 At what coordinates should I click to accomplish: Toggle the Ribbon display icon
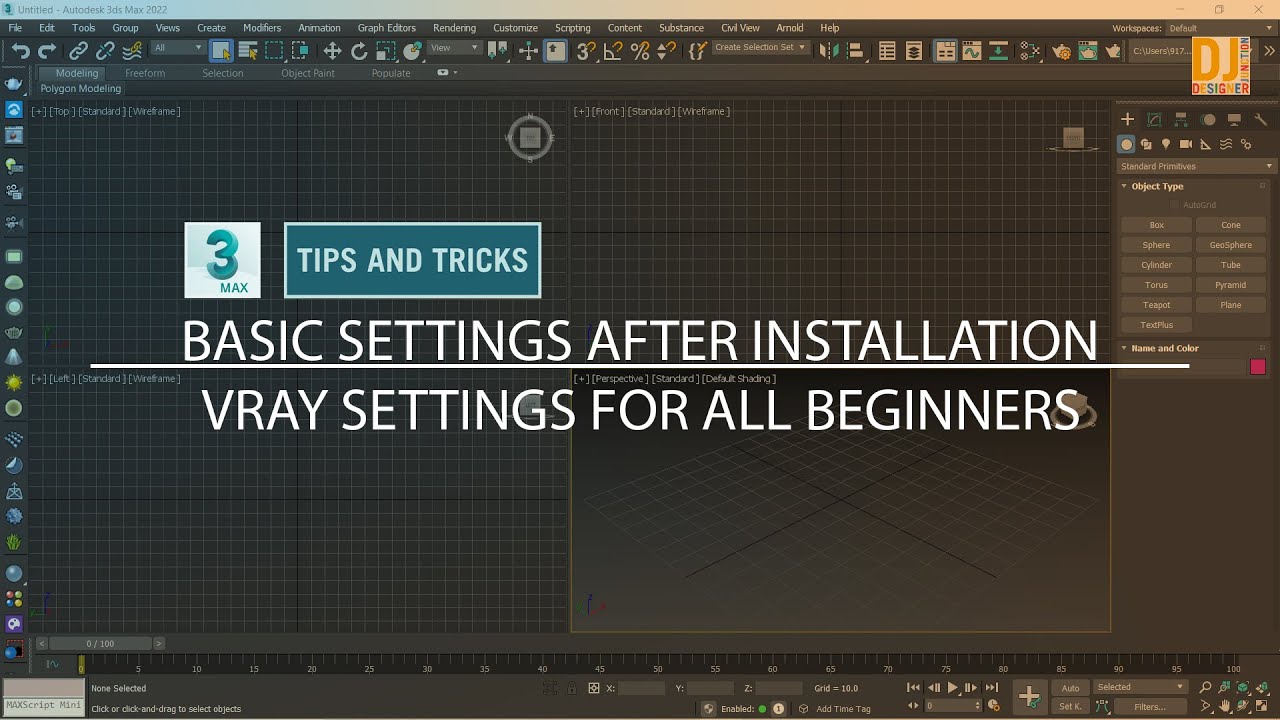pos(945,51)
